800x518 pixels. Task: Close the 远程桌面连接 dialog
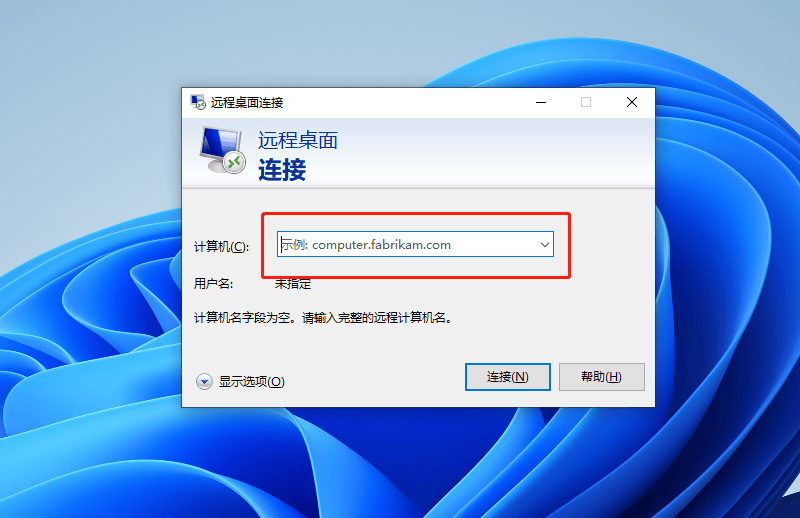pyautogui.click(x=632, y=103)
